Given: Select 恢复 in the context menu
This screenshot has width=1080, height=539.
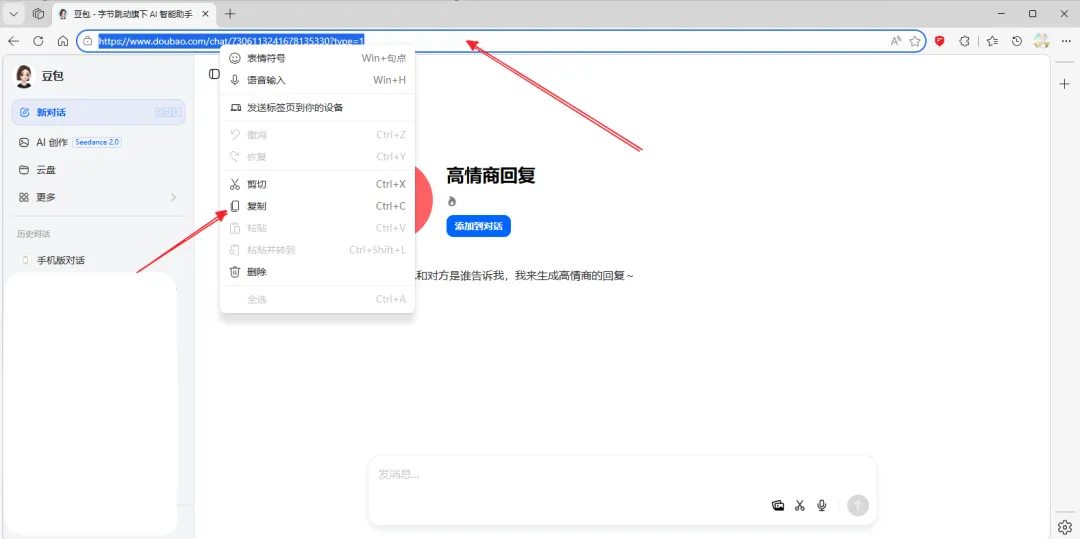Looking at the screenshot, I should 318,157.
